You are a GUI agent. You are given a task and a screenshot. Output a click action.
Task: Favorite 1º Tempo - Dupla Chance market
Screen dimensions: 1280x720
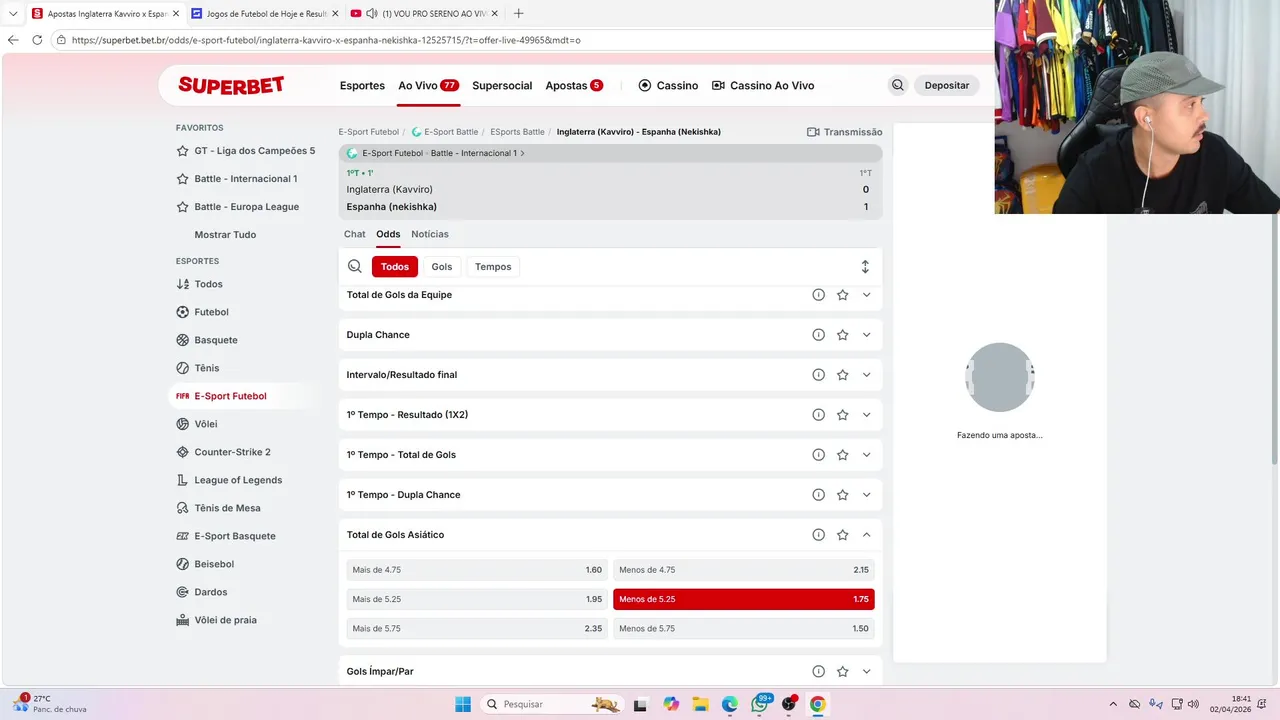[843, 495]
